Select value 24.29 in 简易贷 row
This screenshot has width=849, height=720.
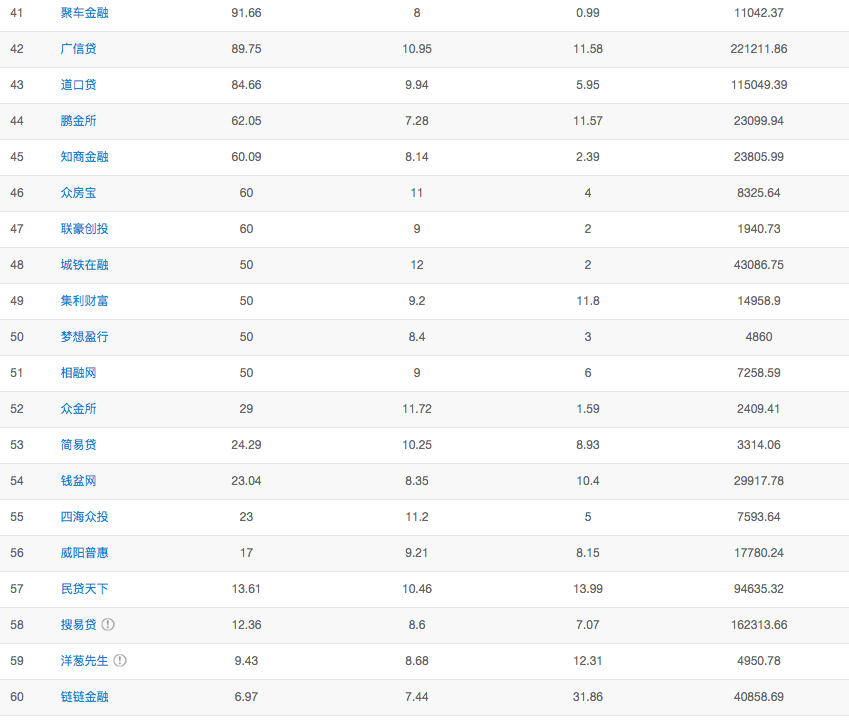point(246,444)
